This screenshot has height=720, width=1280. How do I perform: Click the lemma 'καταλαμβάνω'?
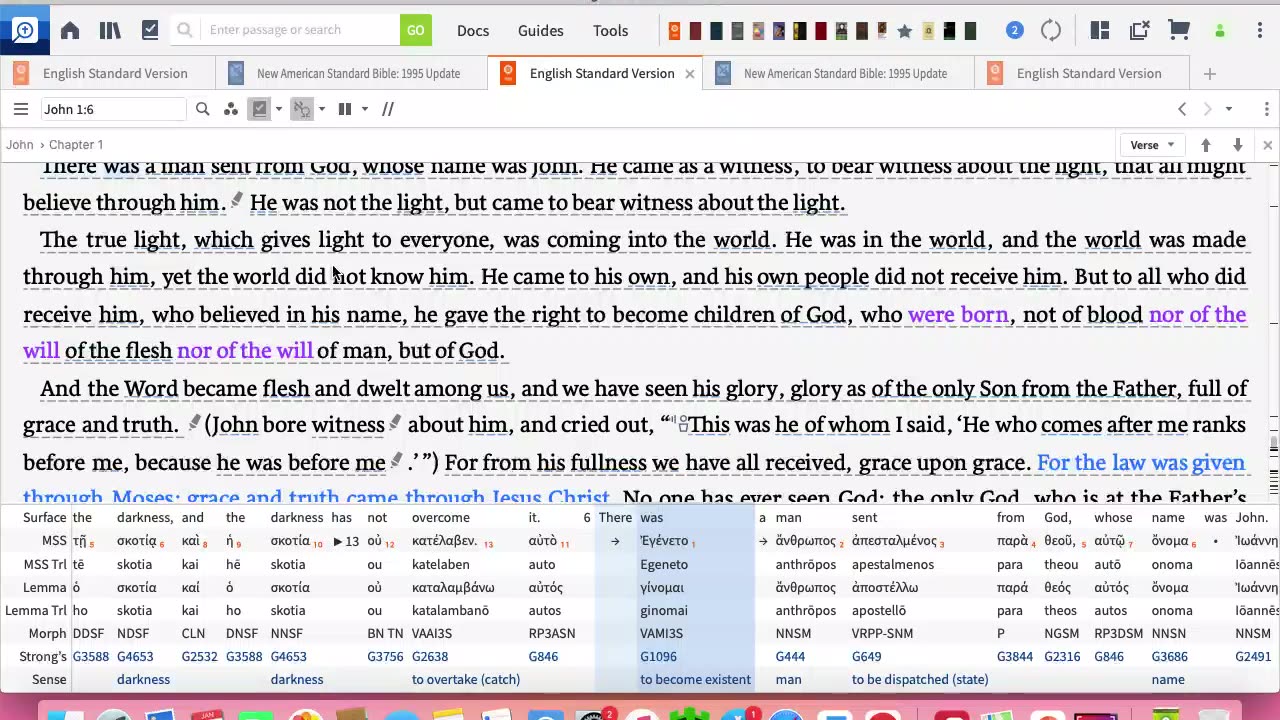pyautogui.click(x=453, y=587)
